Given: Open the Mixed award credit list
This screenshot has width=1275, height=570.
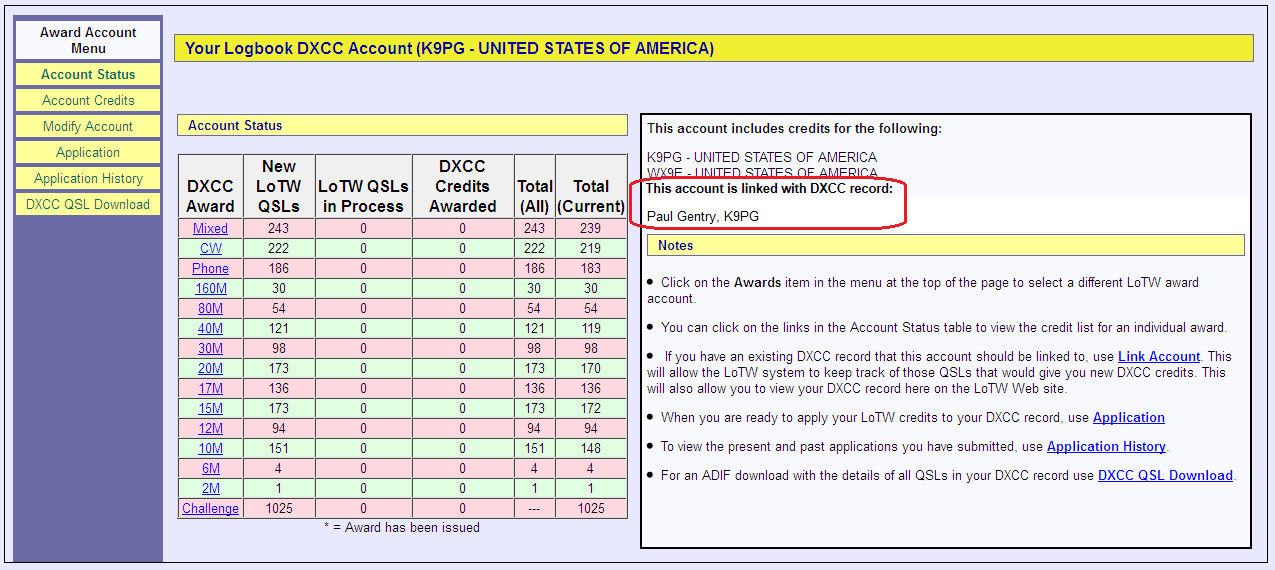Looking at the screenshot, I should tap(210, 229).
